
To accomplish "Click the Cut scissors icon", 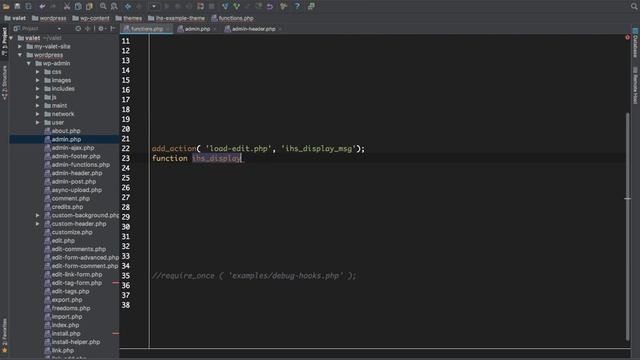I will pos(67,6).
